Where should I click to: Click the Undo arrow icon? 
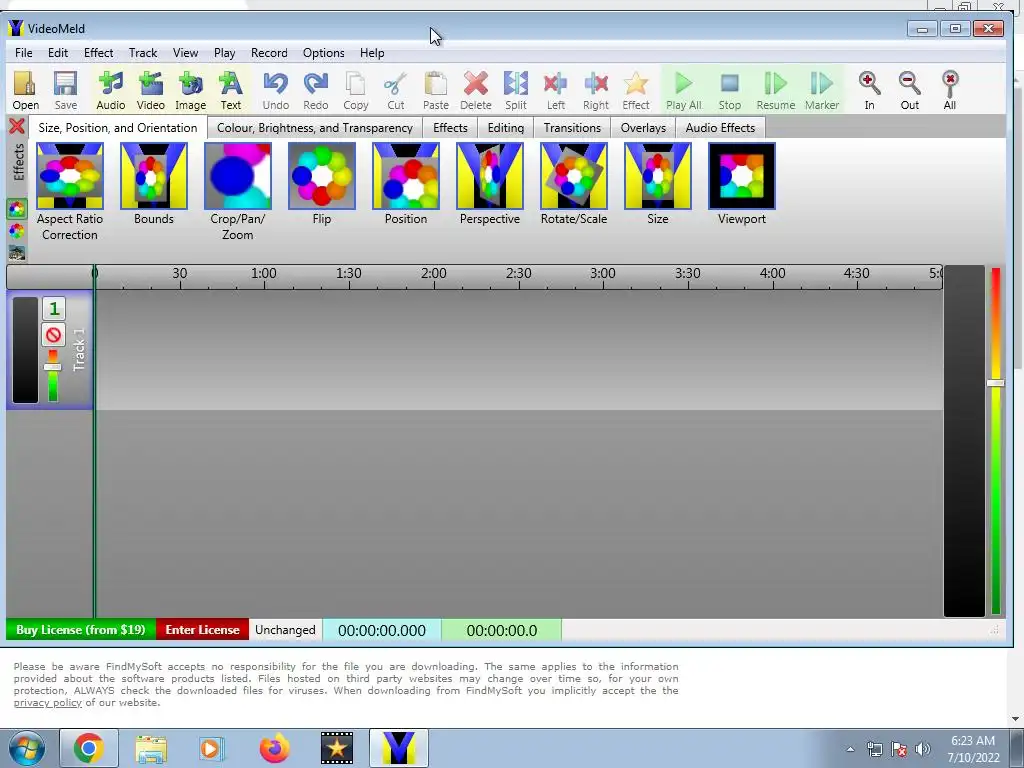(276, 90)
